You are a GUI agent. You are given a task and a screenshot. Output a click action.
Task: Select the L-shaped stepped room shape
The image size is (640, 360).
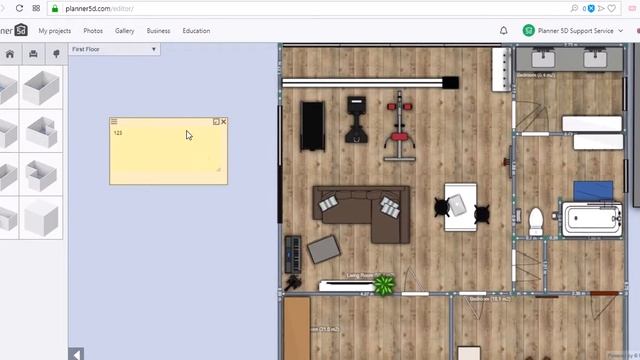click(x=41, y=175)
